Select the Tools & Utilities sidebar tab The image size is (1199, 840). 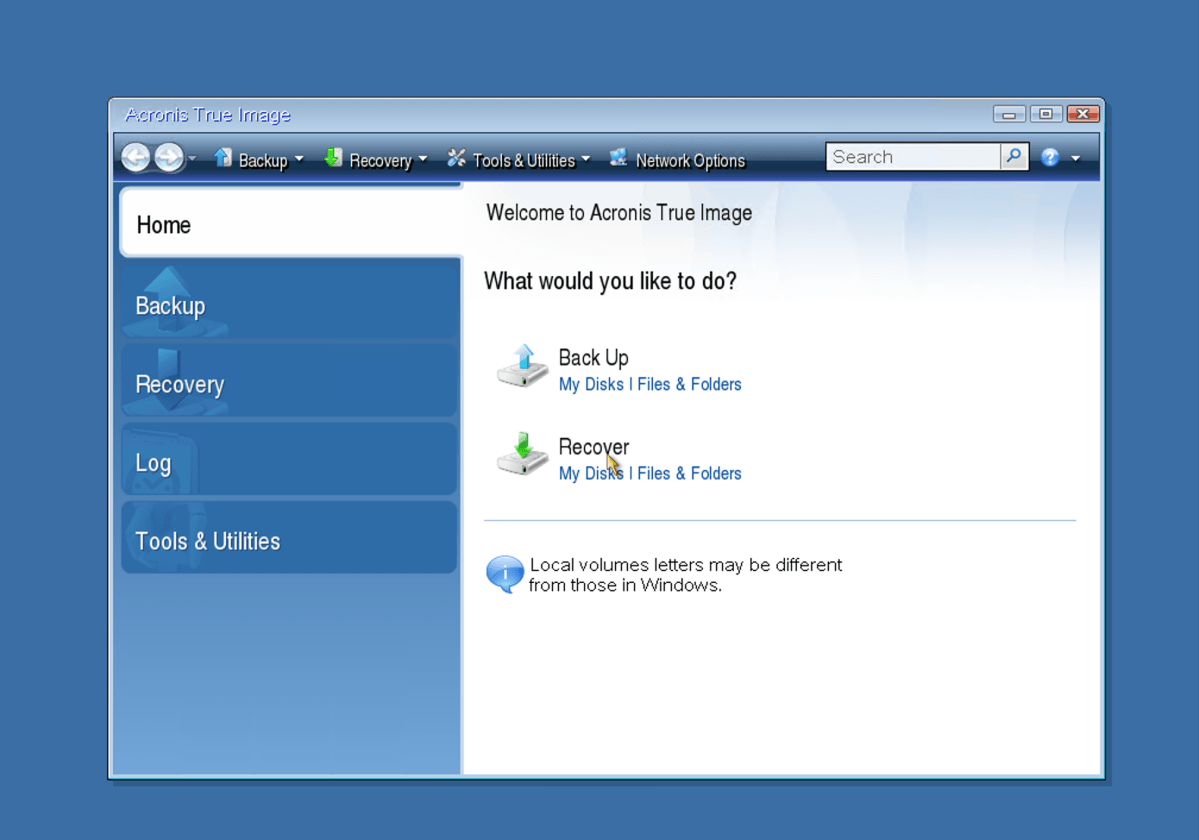[289, 538]
